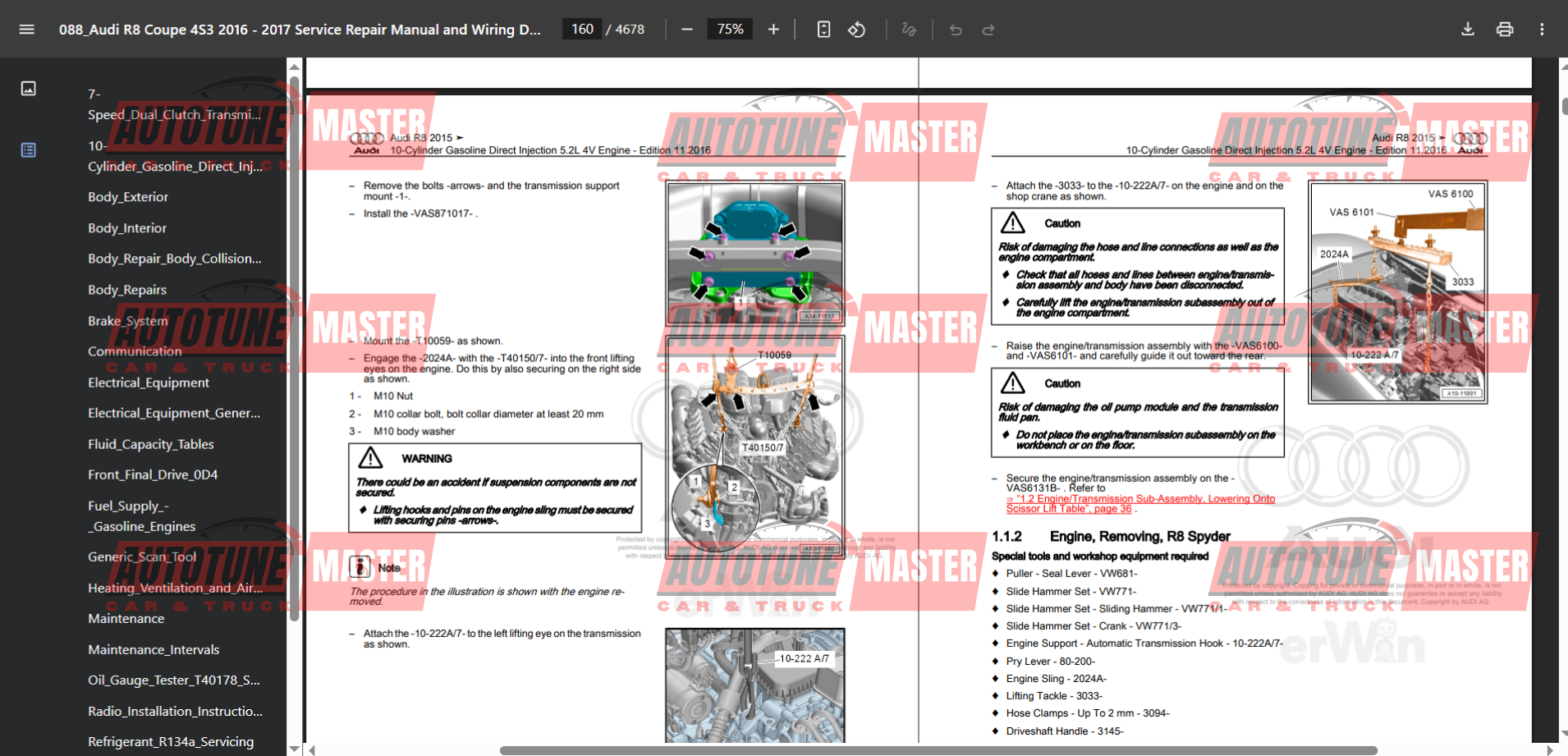This screenshot has width=1568, height=756.
Task: Switch to document outline view
Action: click(29, 150)
